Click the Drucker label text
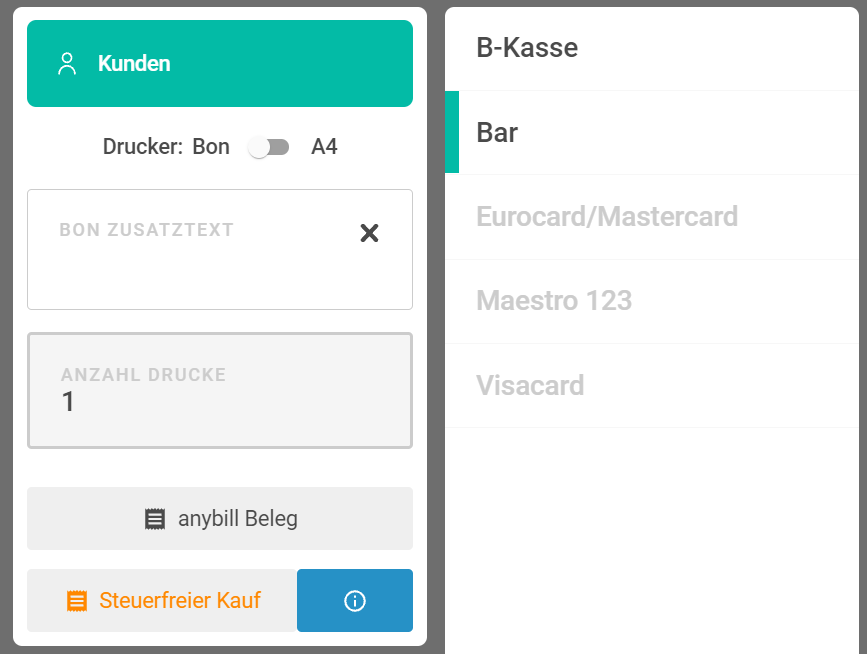 point(142,147)
